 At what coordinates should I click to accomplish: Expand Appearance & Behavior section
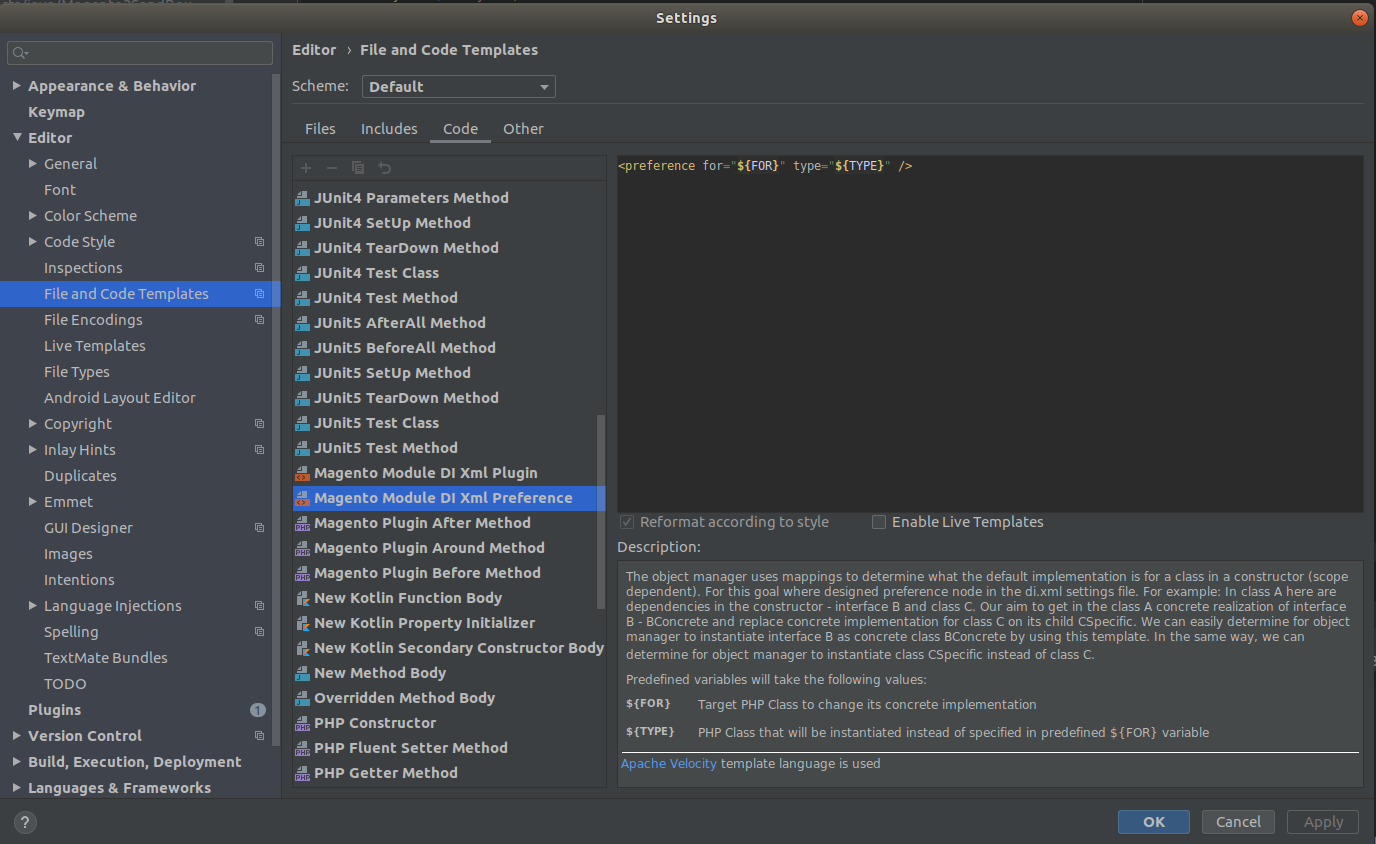[x=16, y=86]
